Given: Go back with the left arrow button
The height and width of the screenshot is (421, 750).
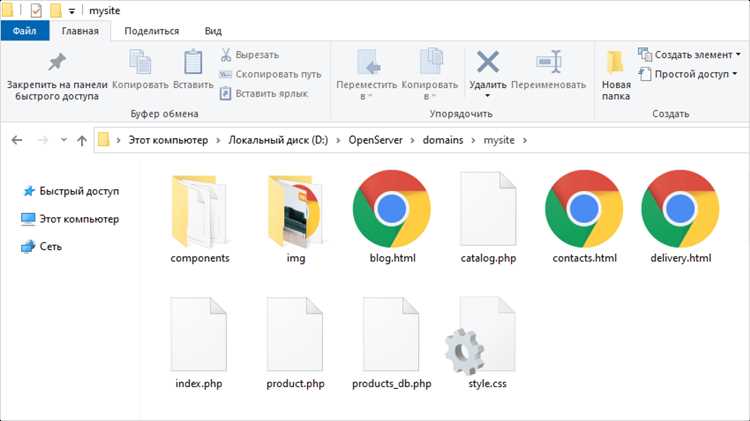Looking at the screenshot, I should tap(17, 140).
